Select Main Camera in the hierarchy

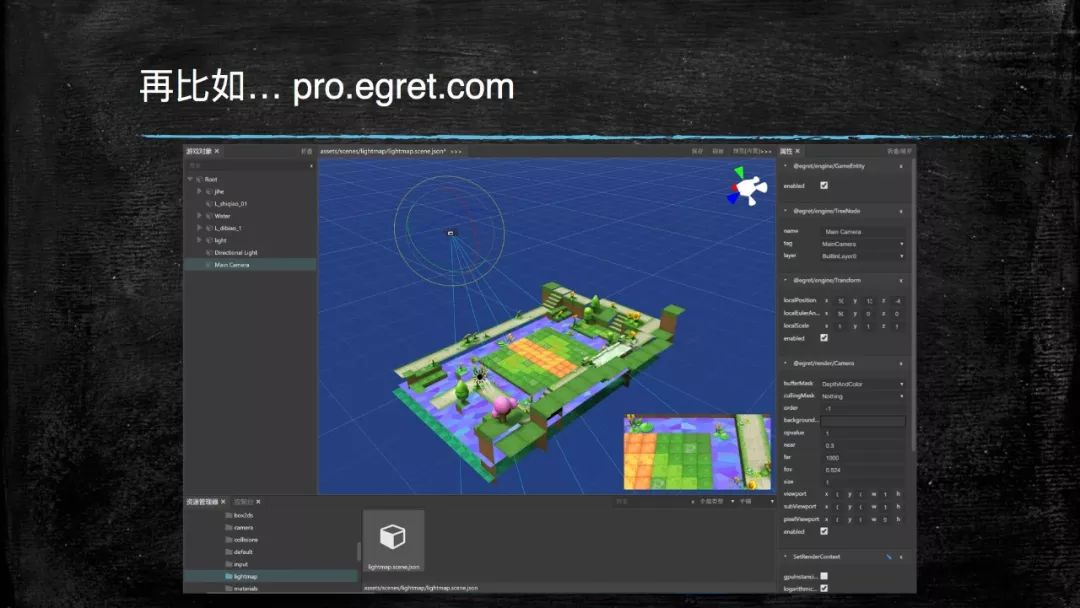coord(250,264)
